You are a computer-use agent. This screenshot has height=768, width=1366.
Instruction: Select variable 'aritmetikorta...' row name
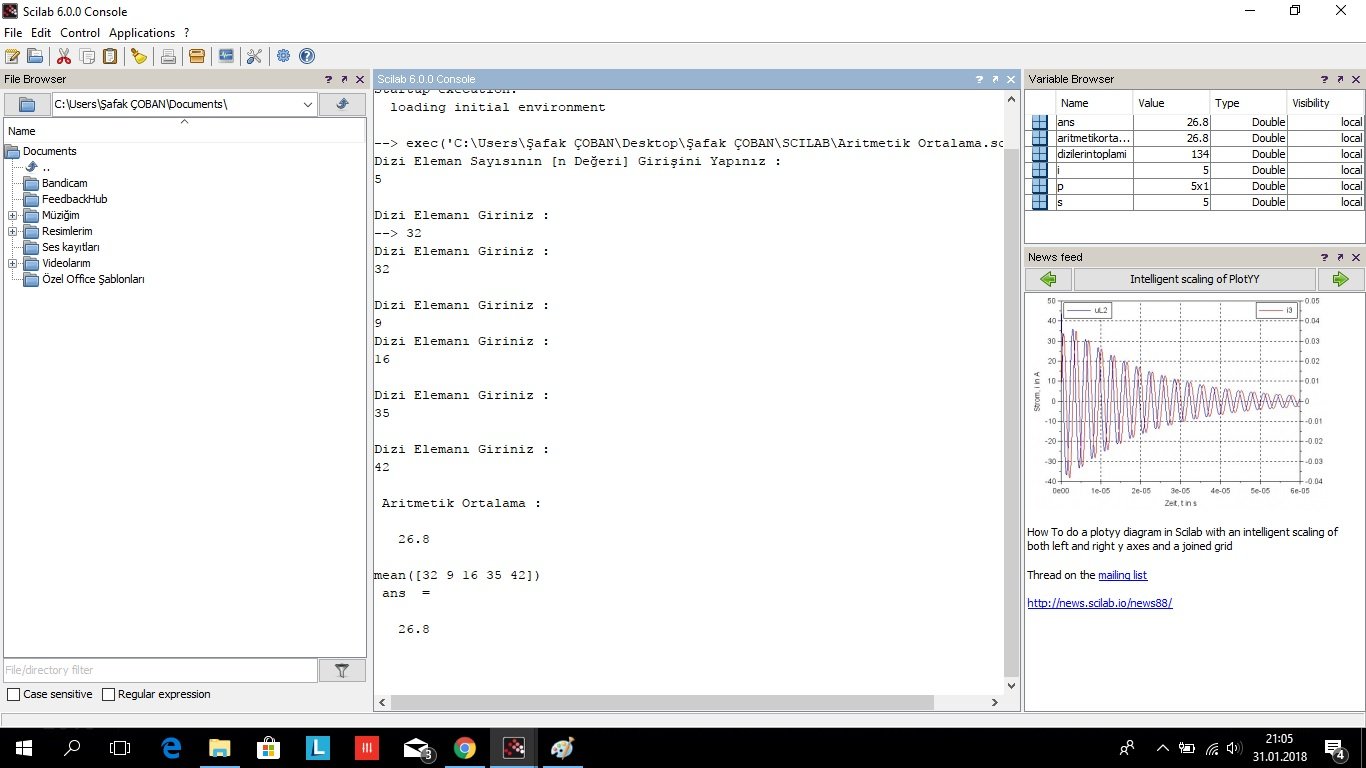point(1095,138)
